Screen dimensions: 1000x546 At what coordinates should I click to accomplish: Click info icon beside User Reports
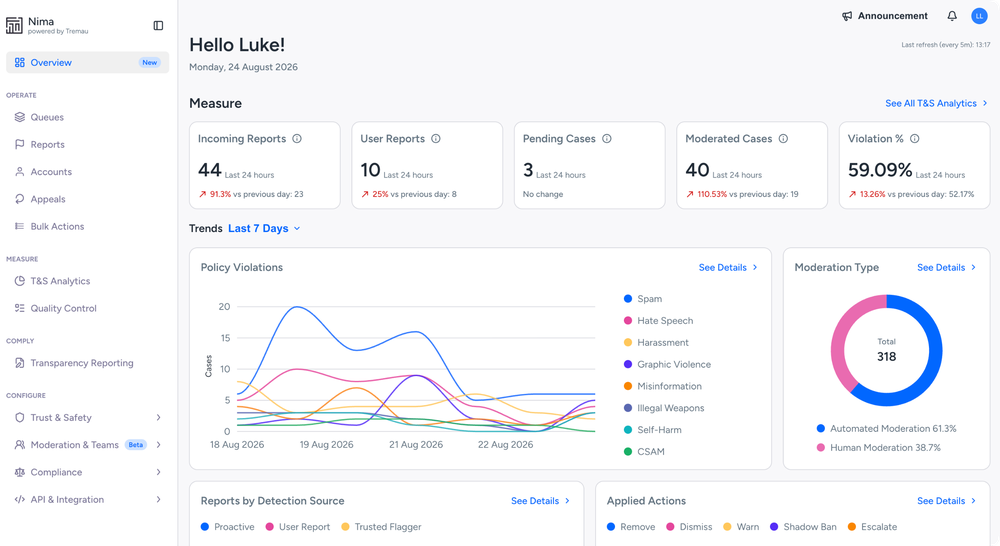(x=436, y=138)
